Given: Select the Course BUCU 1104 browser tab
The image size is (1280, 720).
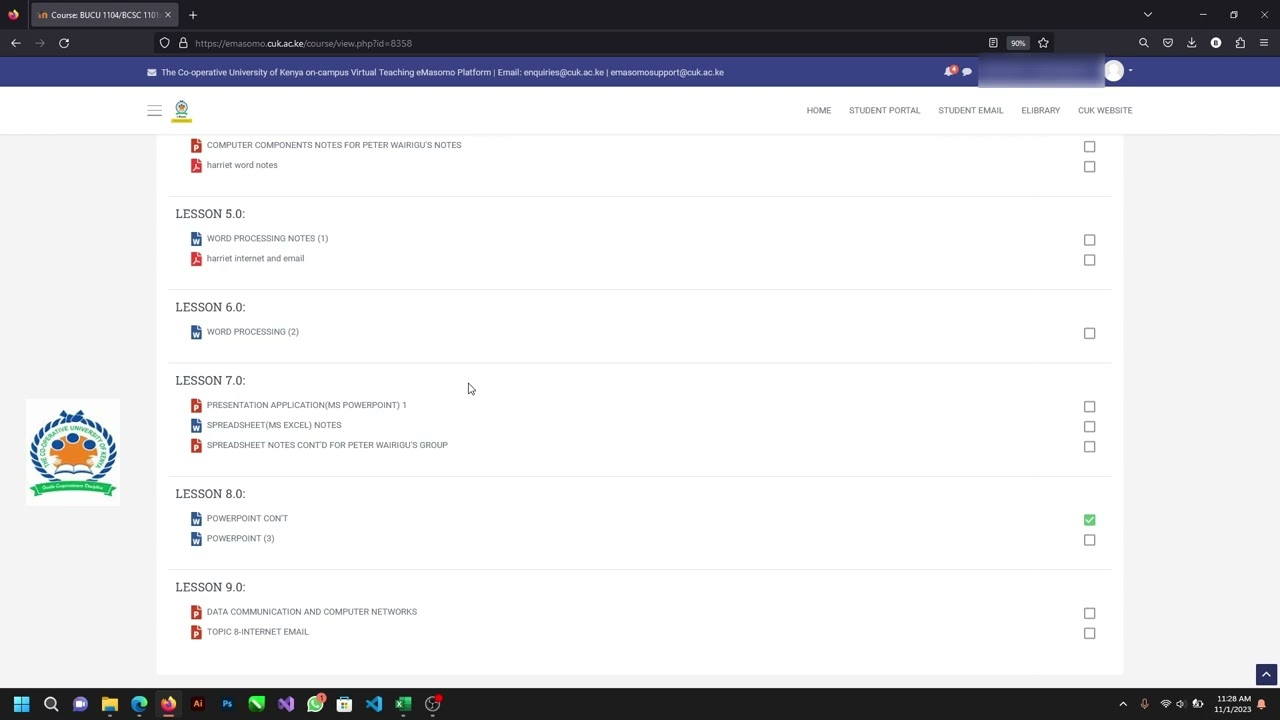Looking at the screenshot, I should 105,15.
